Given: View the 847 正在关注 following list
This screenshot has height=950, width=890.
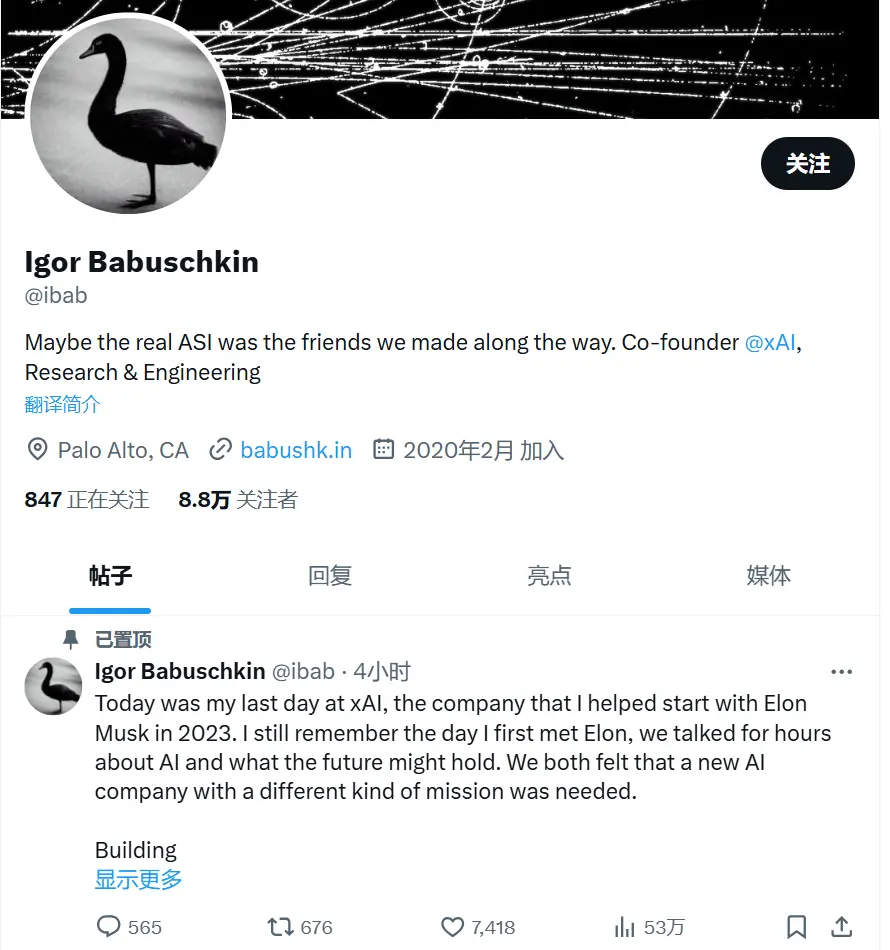Looking at the screenshot, I should click(x=87, y=499).
